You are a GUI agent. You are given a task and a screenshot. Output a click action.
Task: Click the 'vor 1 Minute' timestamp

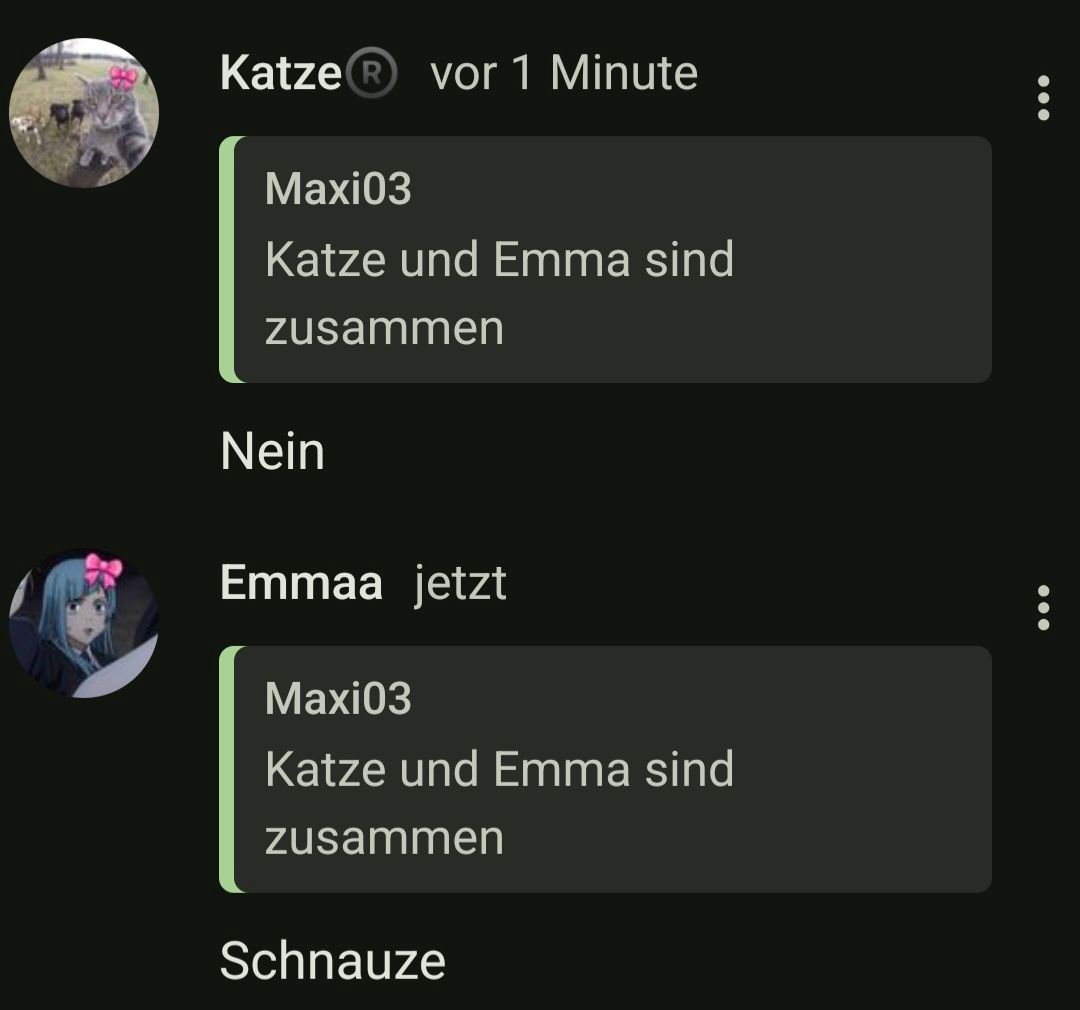point(564,73)
